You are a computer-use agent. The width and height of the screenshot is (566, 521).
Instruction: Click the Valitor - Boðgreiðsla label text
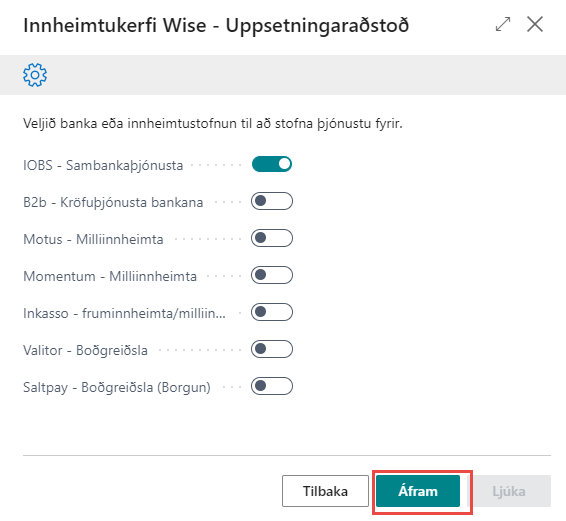click(x=85, y=350)
